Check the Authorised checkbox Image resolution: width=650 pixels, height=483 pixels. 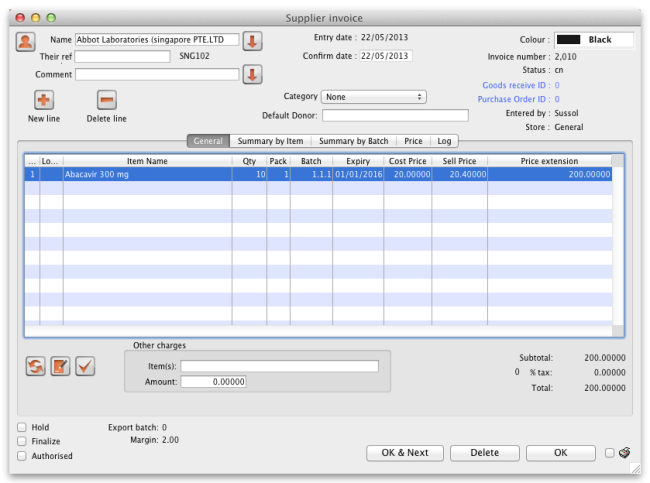[22, 456]
